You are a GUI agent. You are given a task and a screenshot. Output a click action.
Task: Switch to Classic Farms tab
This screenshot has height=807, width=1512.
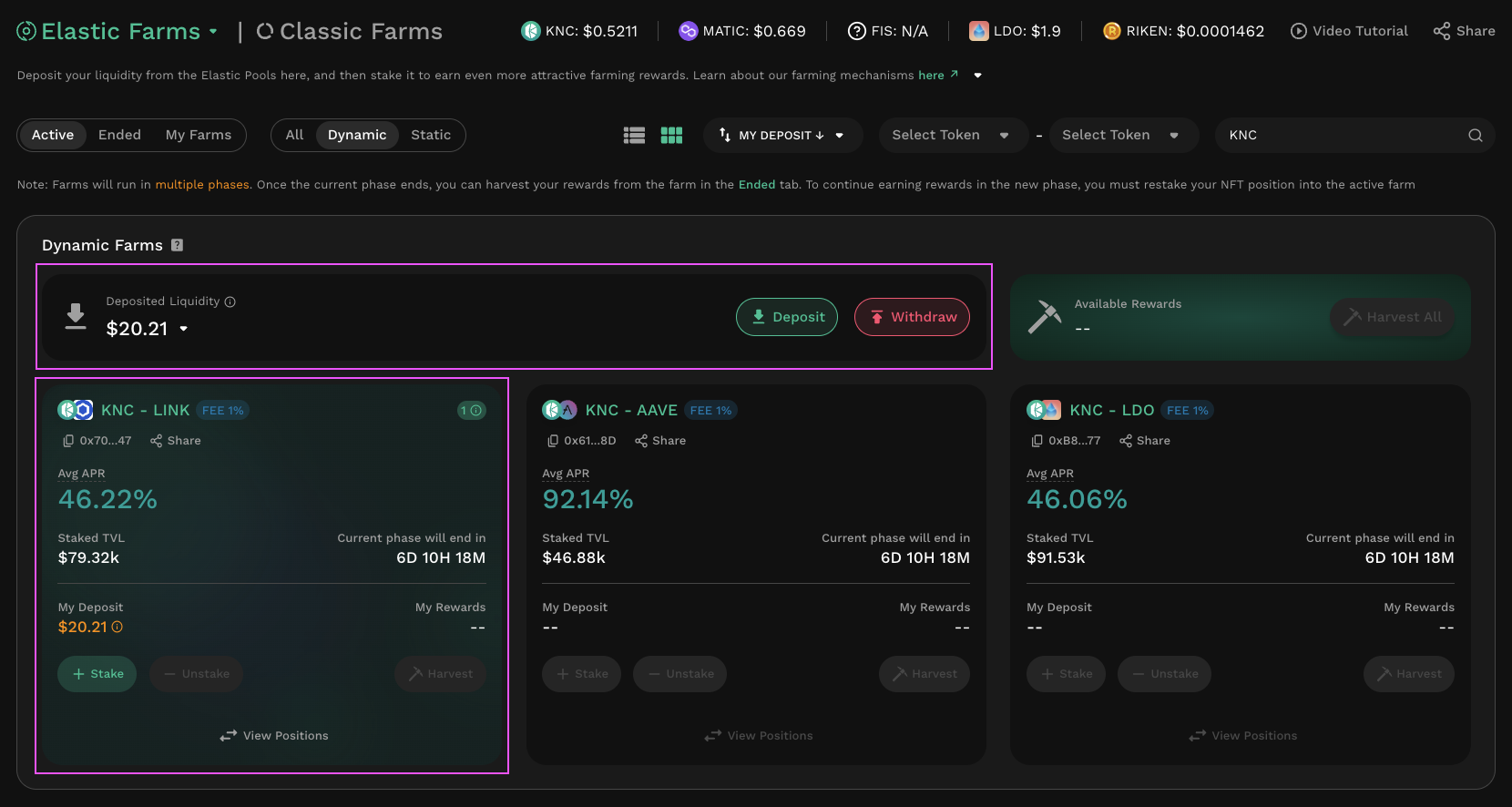click(350, 32)
